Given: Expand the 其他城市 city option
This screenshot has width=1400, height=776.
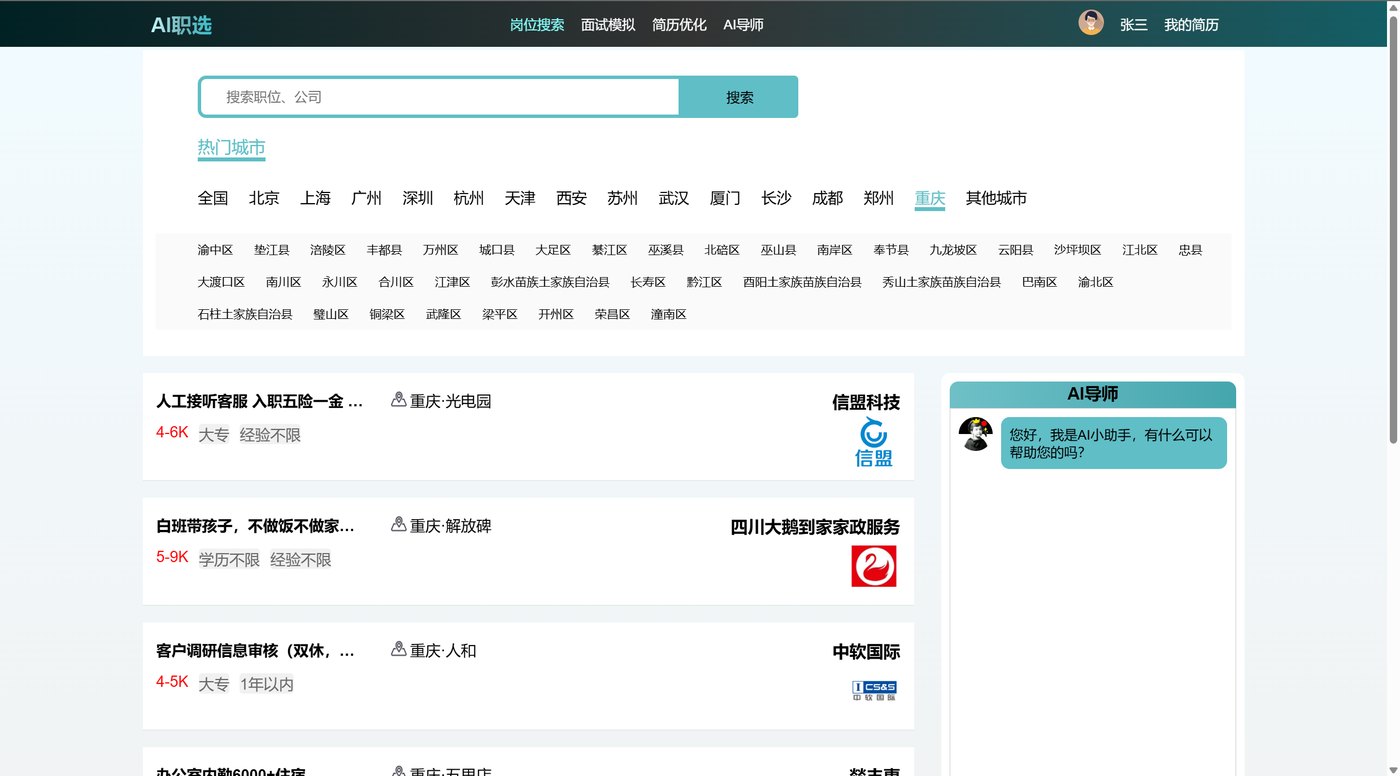Looking at the screenshot, I should [996, 198].
